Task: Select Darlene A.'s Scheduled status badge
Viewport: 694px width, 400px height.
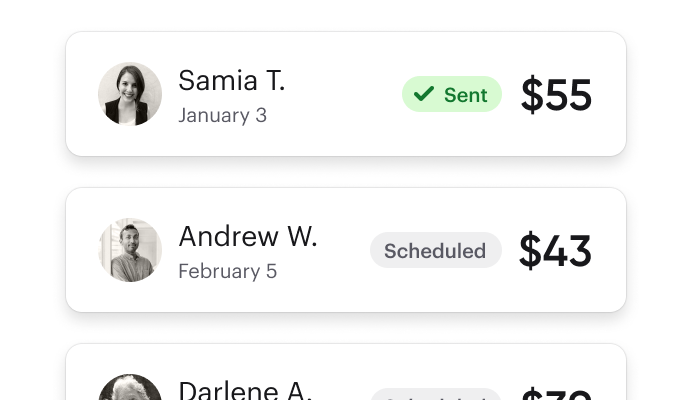Action: (x=436, y=394)
